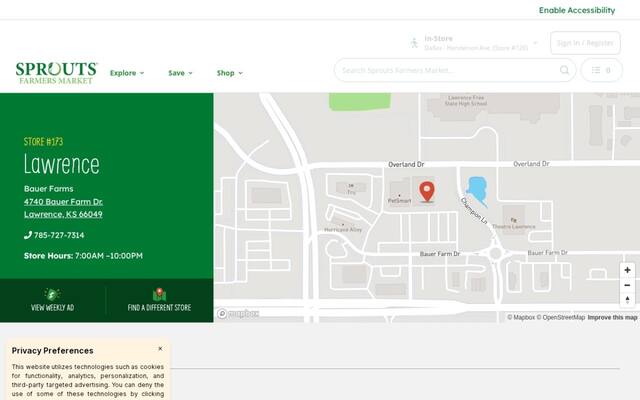
Task: Open the Explore menu
Action: (x=127, y=73)
